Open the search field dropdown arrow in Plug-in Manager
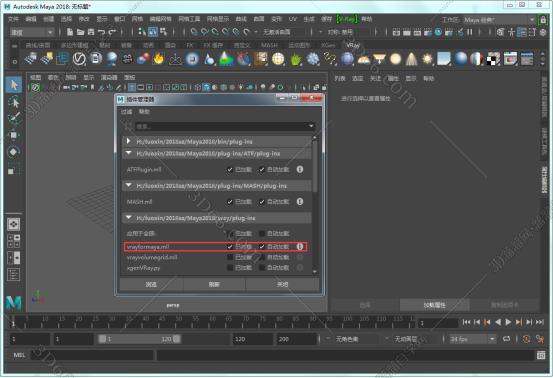 pos(311,126)
